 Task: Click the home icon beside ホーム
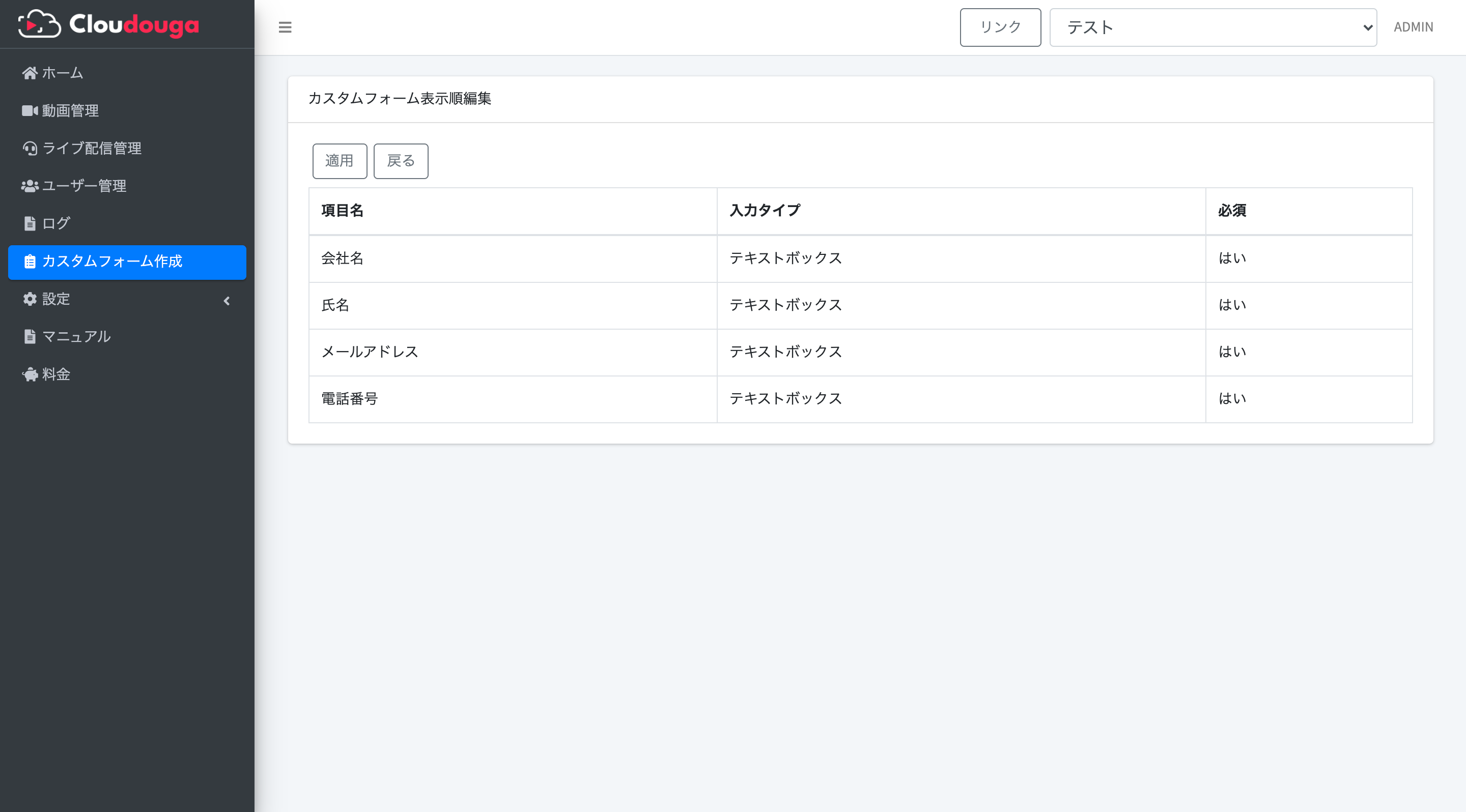(x=30, y=73)
